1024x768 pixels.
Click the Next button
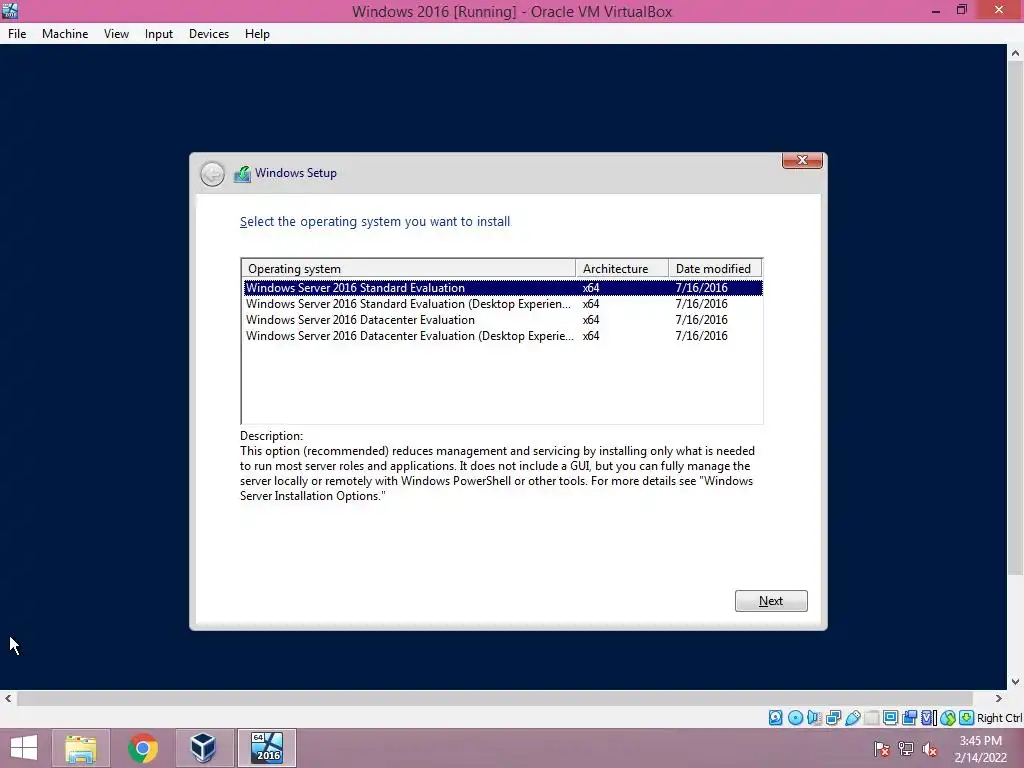click(x=771, y=601)
